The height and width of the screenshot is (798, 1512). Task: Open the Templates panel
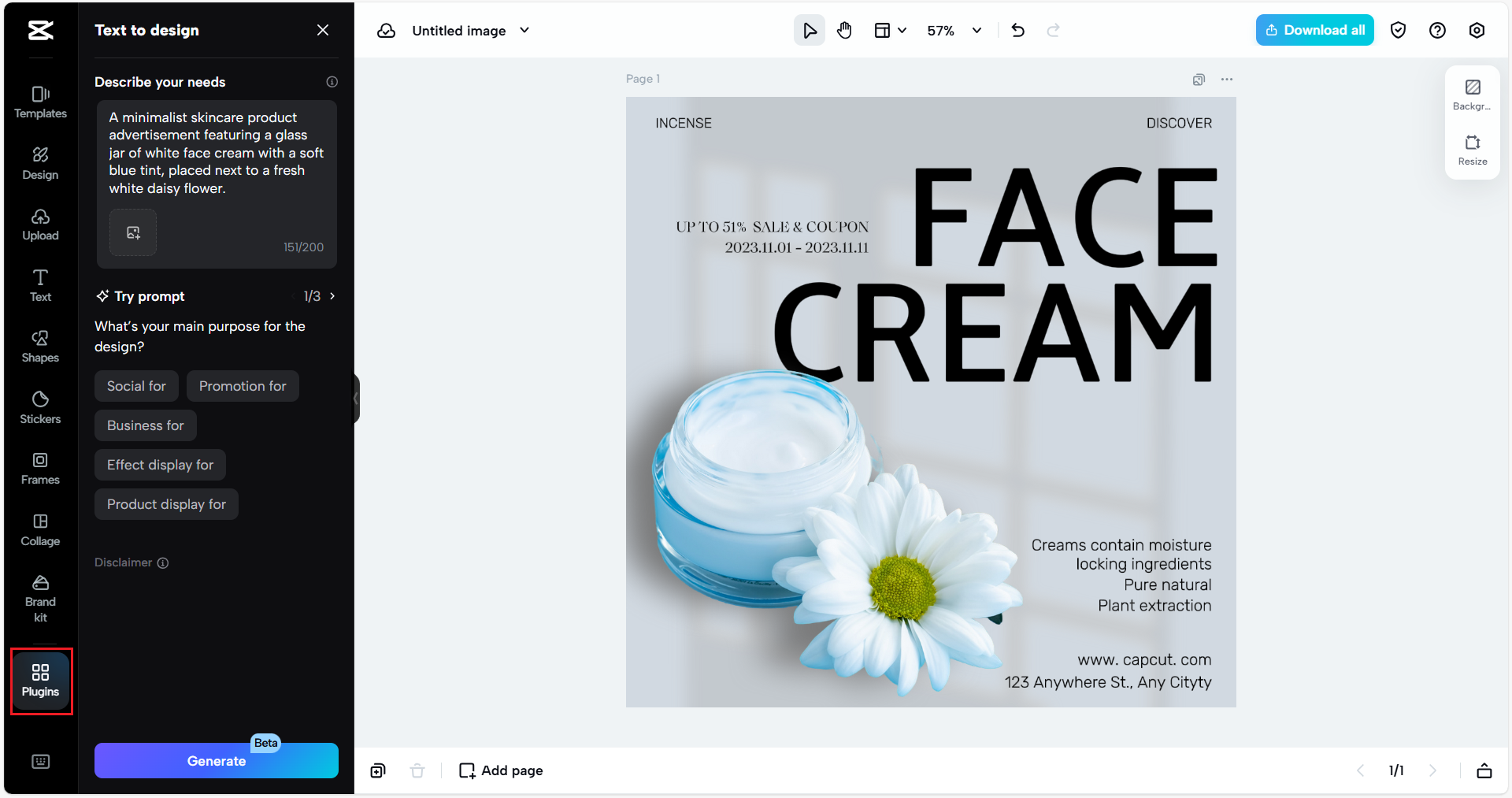[x=40, y=101]
